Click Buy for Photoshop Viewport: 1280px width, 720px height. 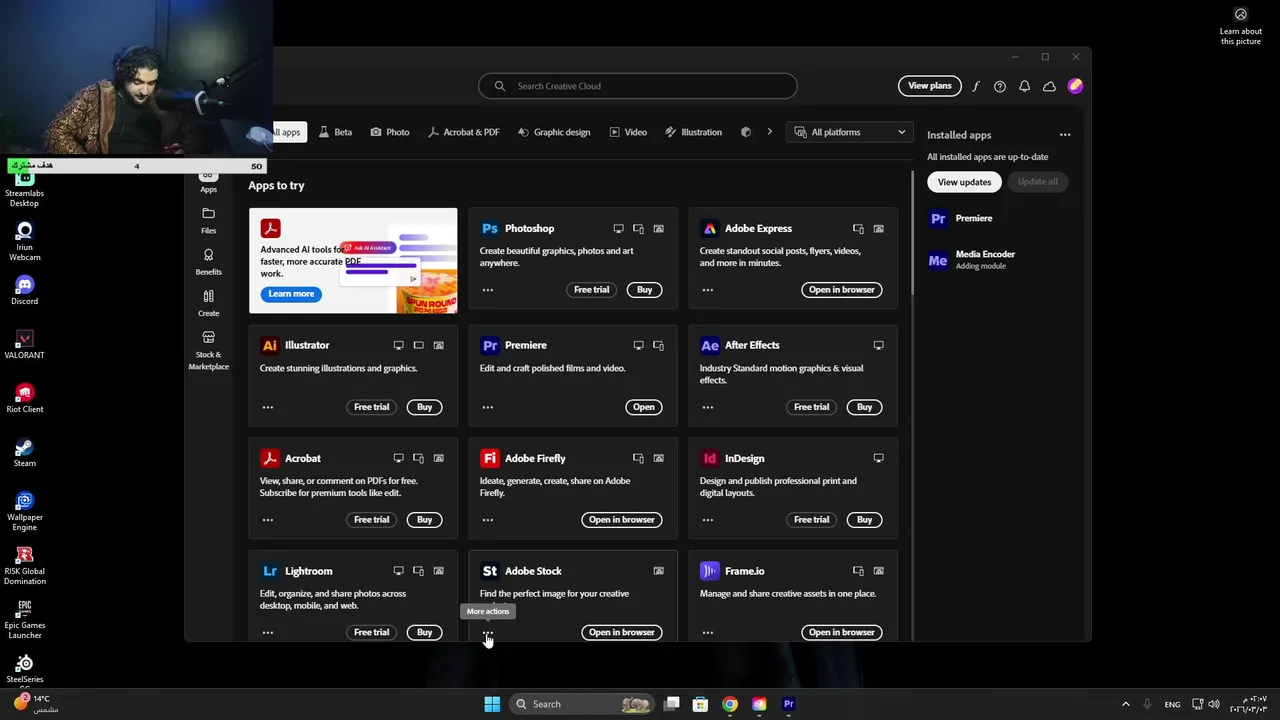click(644, 290)
